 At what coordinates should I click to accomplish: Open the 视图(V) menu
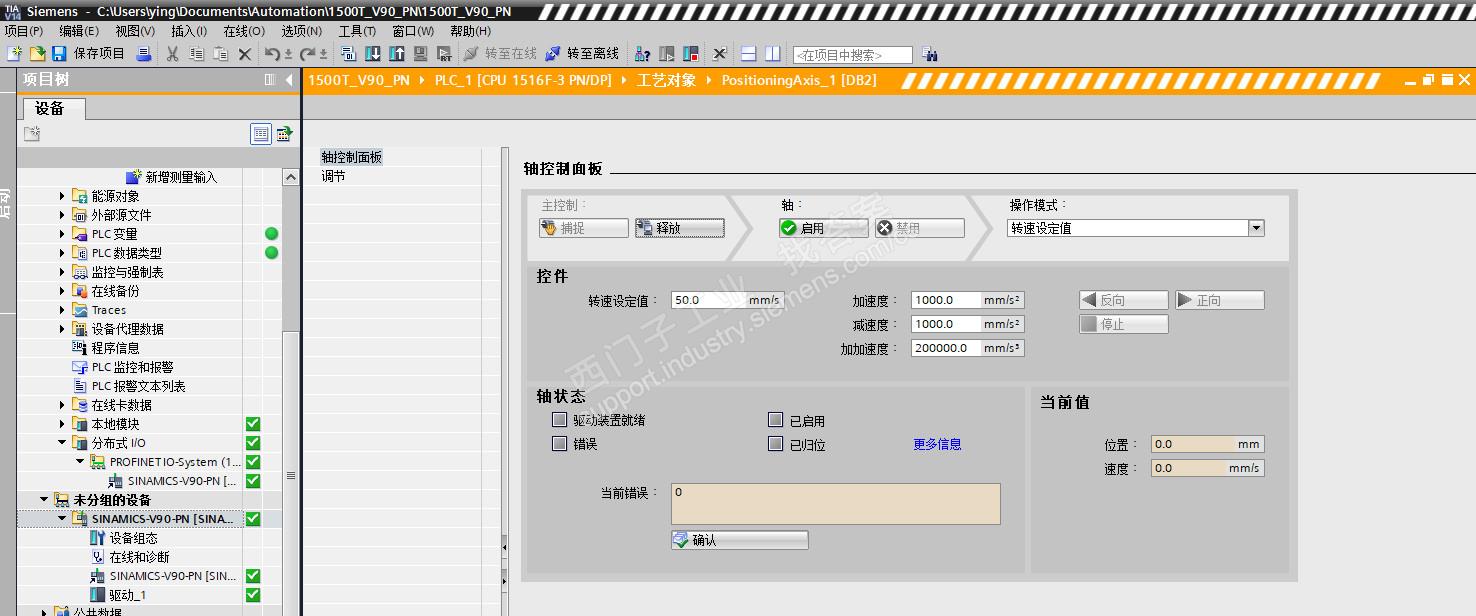tap(135, 31)
